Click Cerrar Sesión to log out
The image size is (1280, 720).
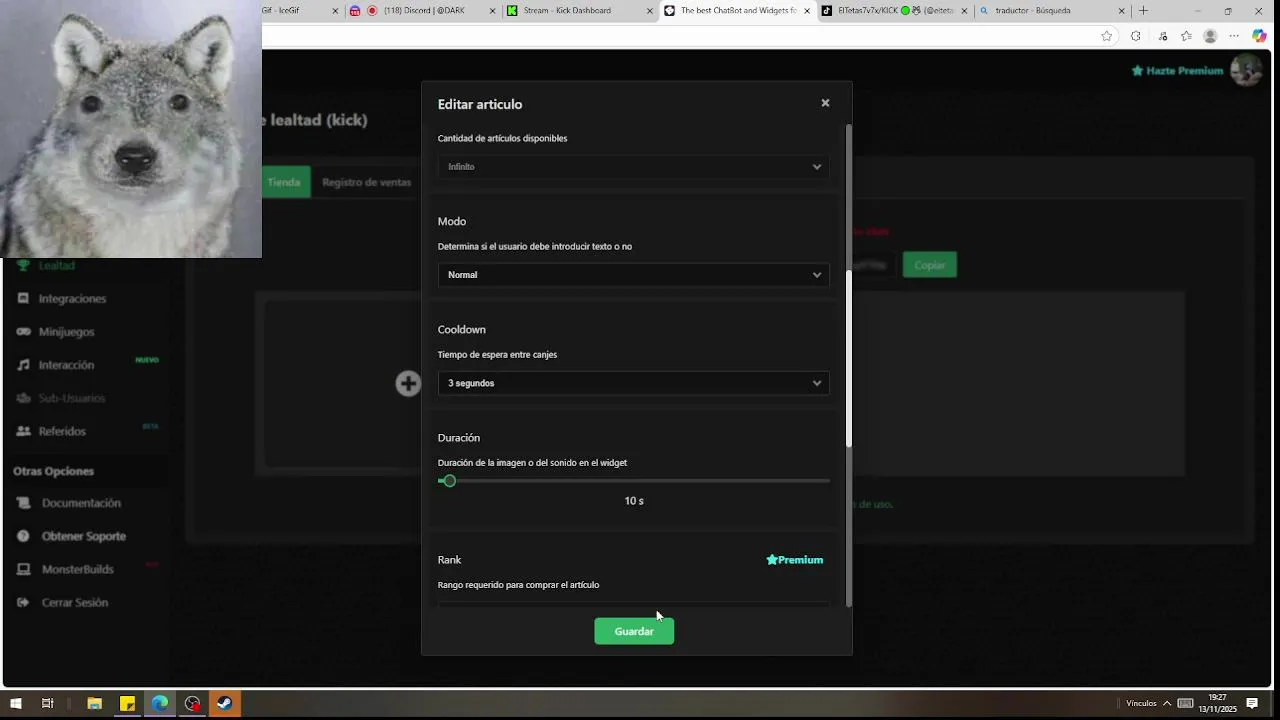(x=75, y=602)
